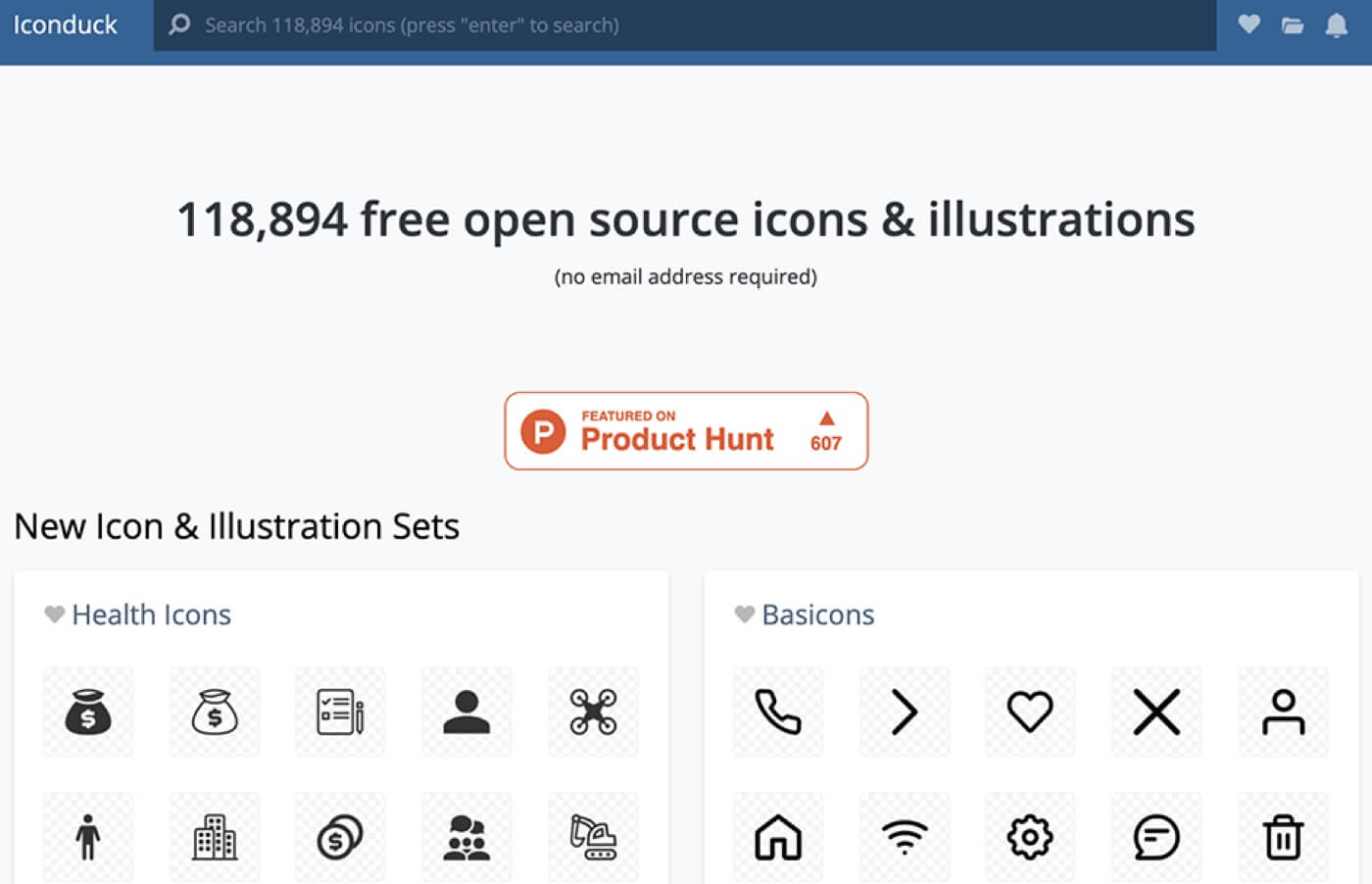Focus the icon search field
Viewport: 1372px width, 884px height.
click(x=684, y=25)
